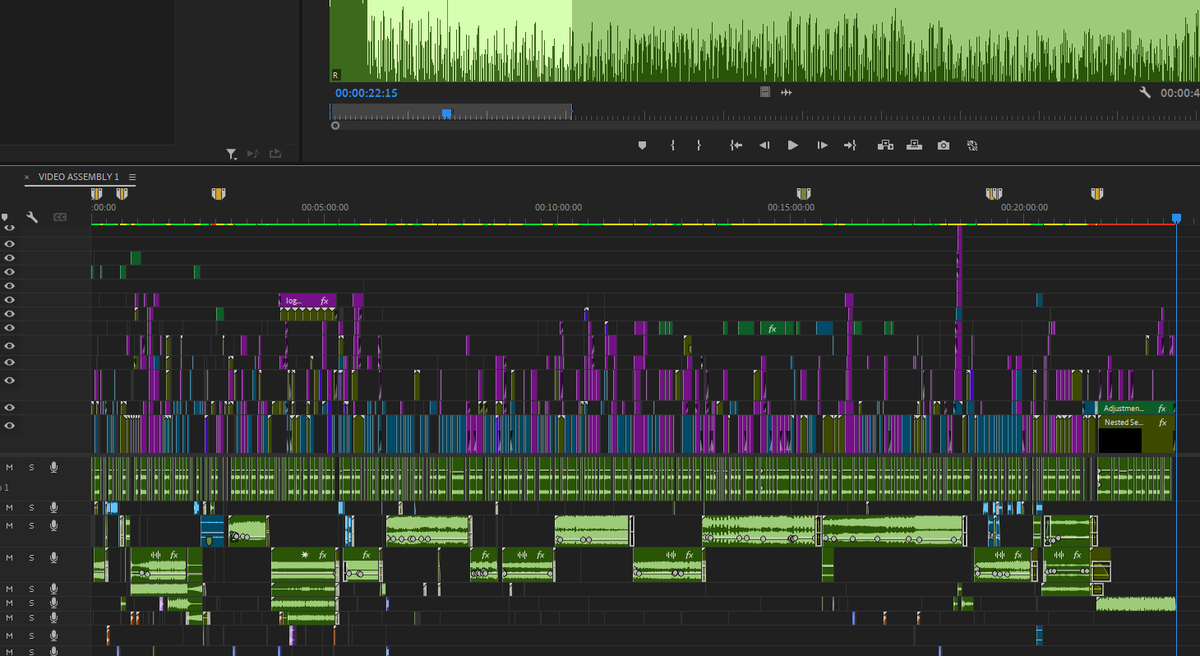Select the Adjustment layer clip
Viewport: 1200px width, 656px height.
point(1135,408)
